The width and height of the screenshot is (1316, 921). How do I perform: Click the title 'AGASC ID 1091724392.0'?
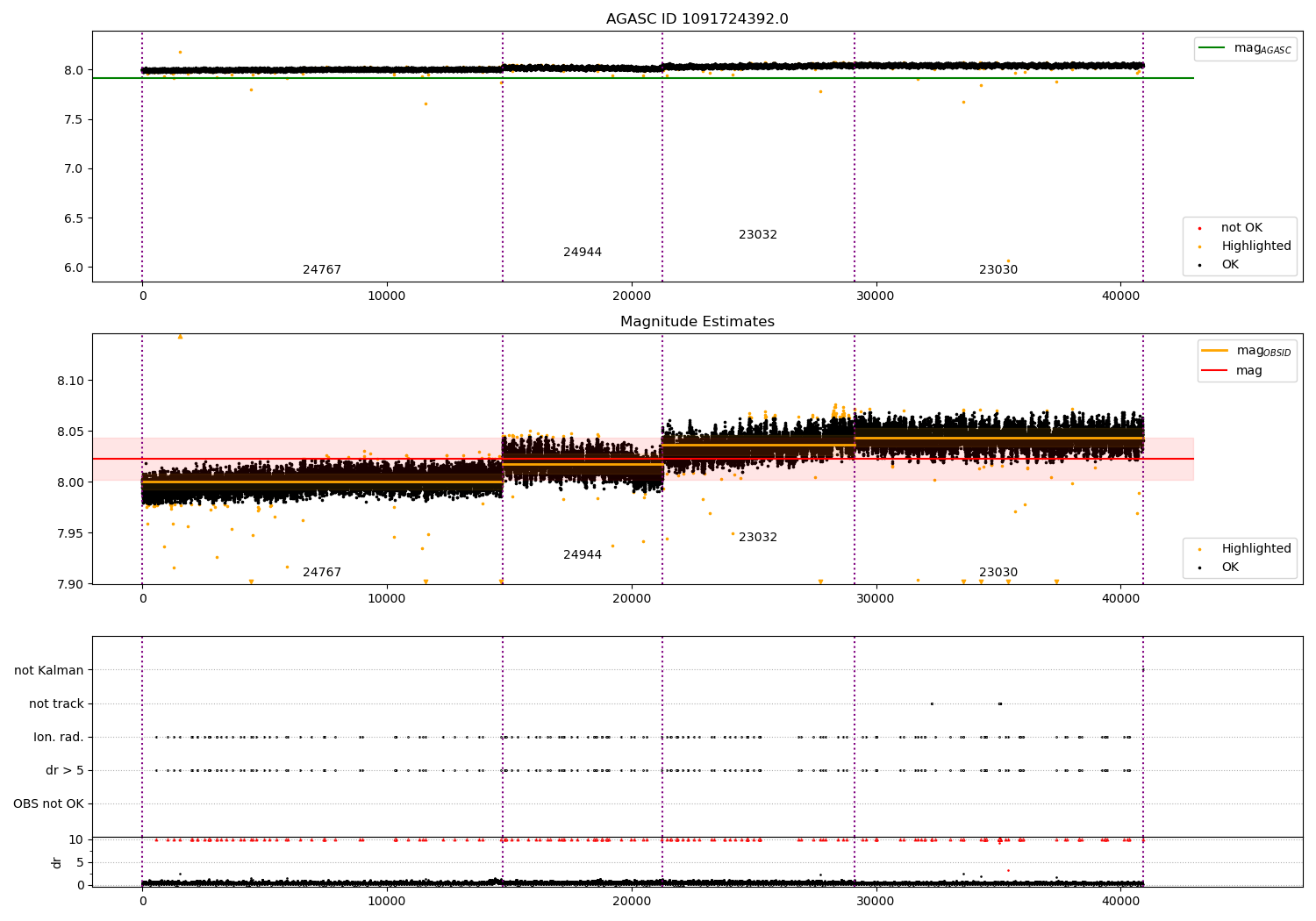click(x=697, y=19)
